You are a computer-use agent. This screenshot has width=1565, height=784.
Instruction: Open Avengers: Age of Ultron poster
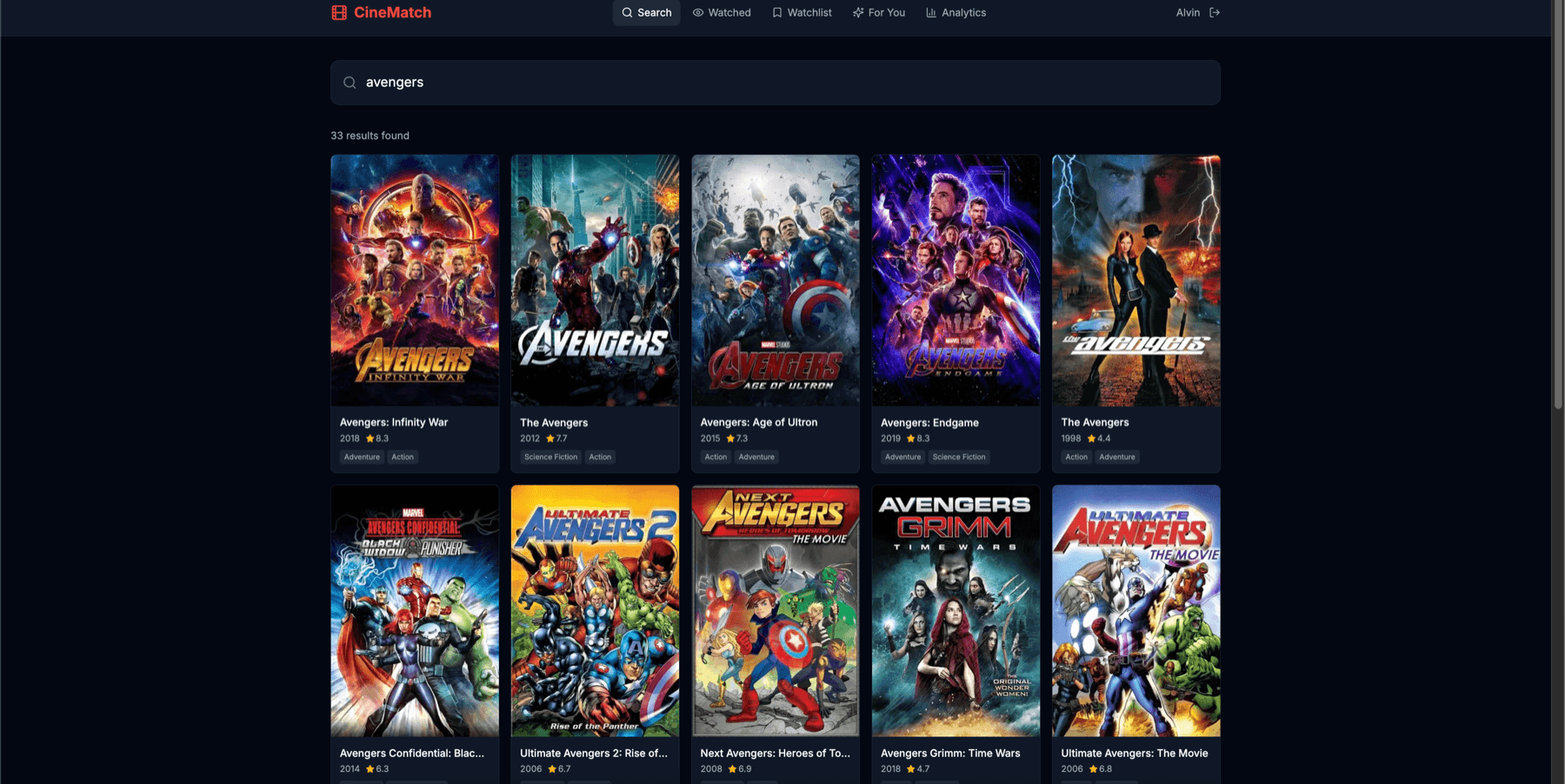(776, 281)
